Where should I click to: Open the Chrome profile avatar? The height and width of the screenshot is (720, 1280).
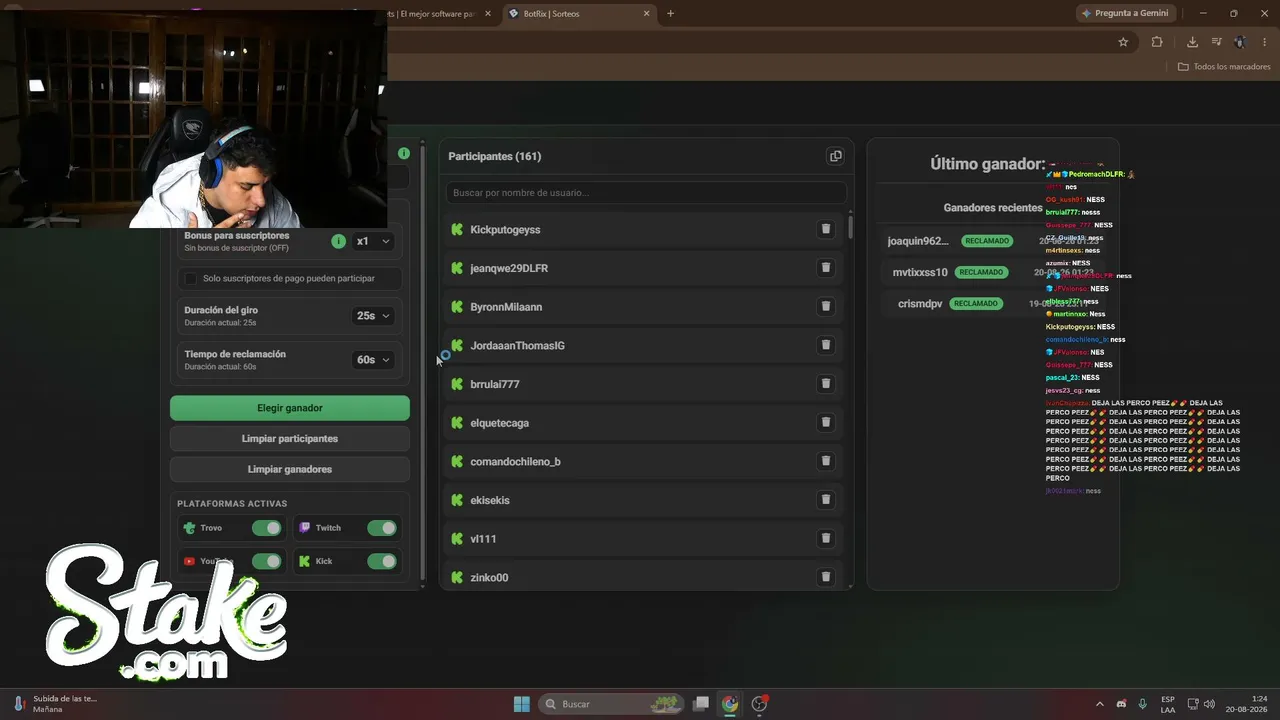pyautogui.click(x=1240, y=42)
